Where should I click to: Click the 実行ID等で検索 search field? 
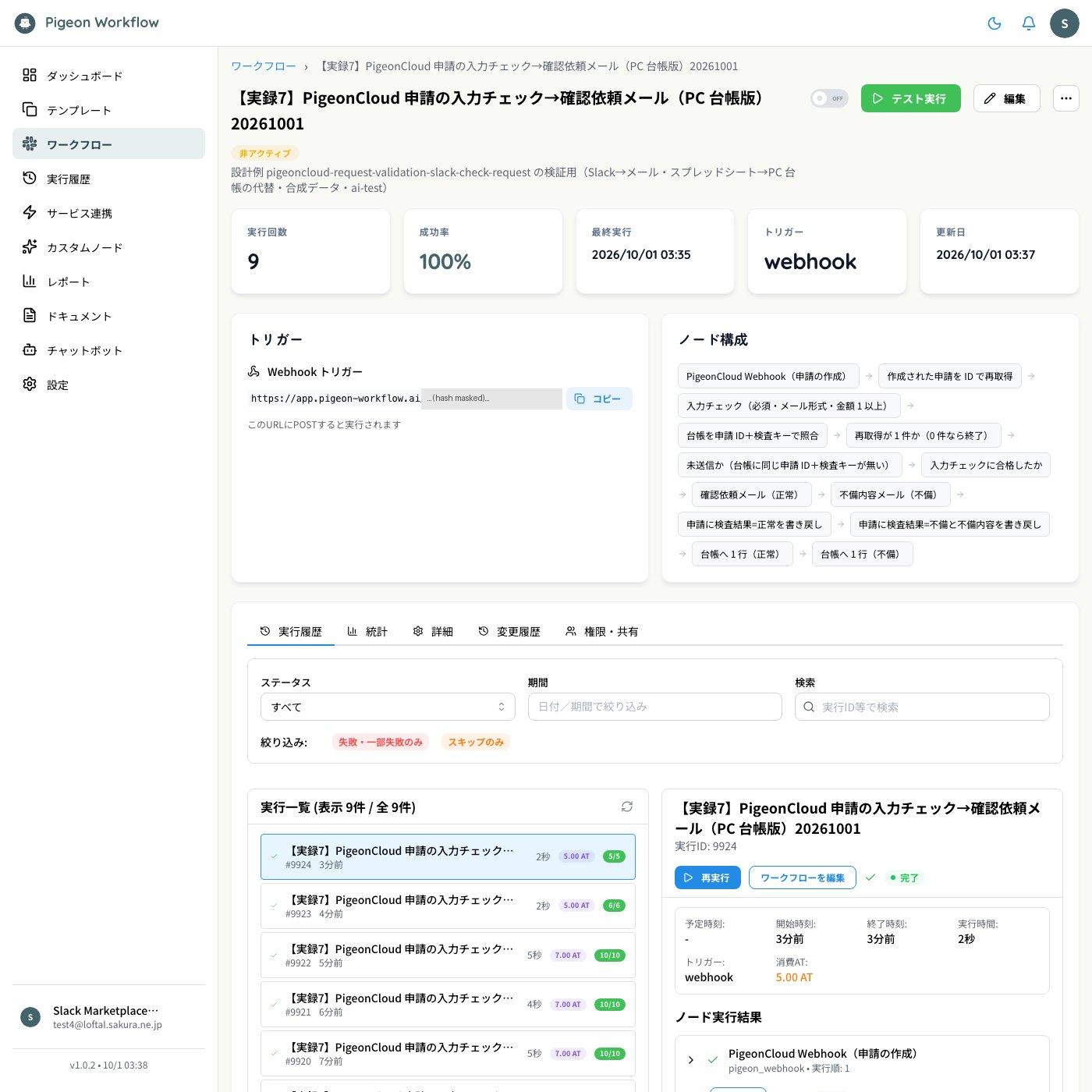point(923,707)
